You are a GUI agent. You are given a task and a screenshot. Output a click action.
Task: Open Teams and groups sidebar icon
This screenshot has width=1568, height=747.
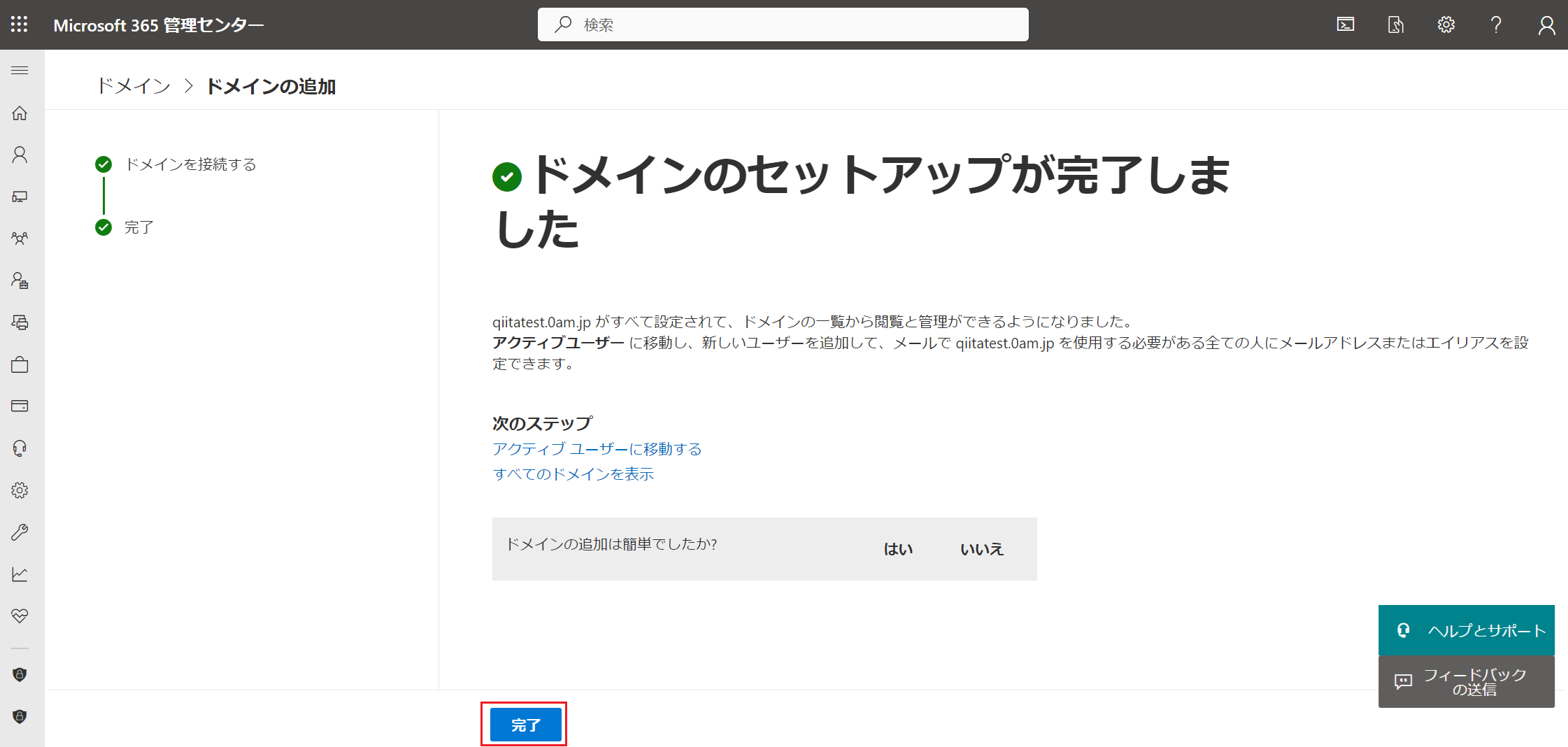click(x=20, y=239)
